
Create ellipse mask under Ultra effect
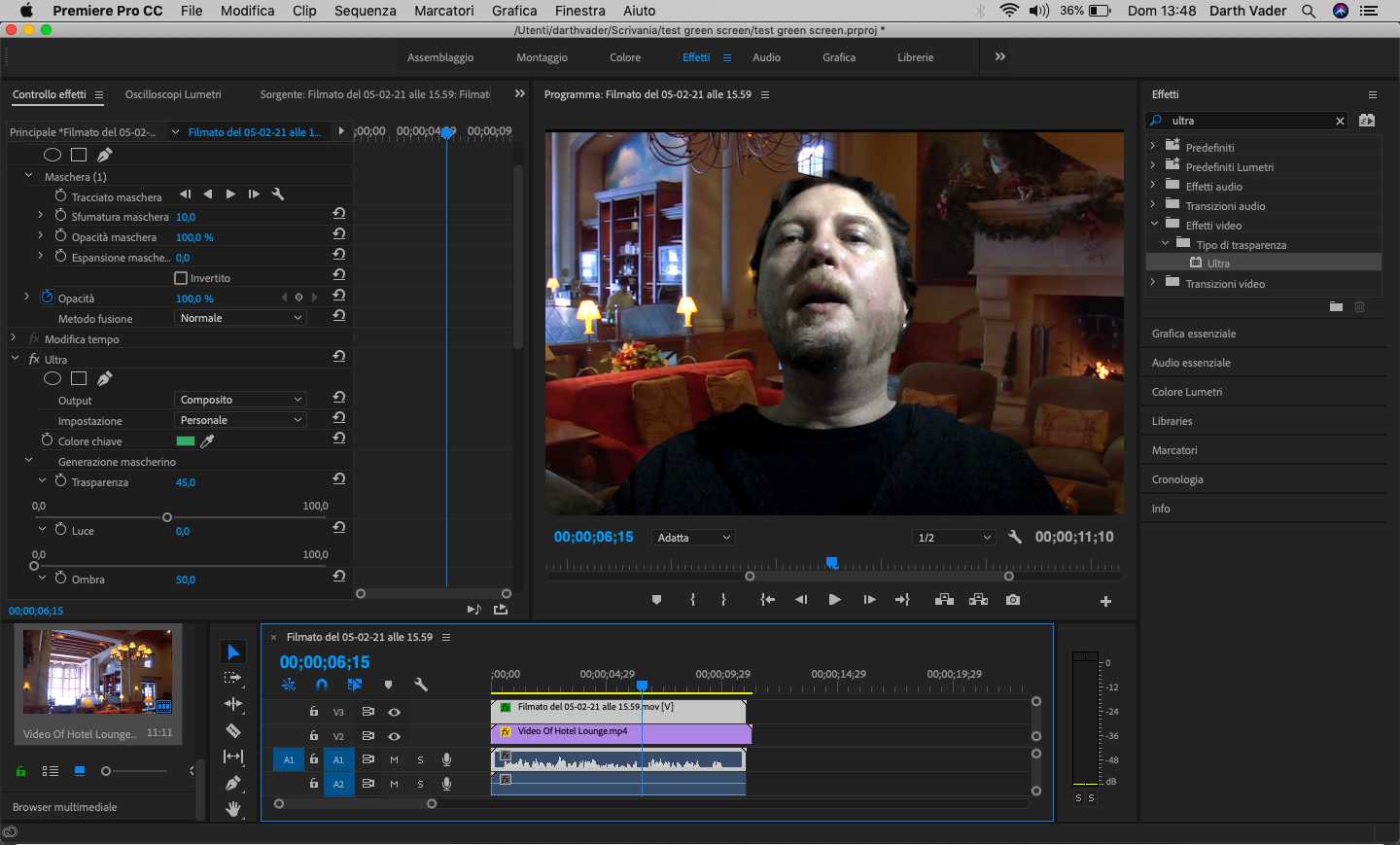click(x=52, y=379)
